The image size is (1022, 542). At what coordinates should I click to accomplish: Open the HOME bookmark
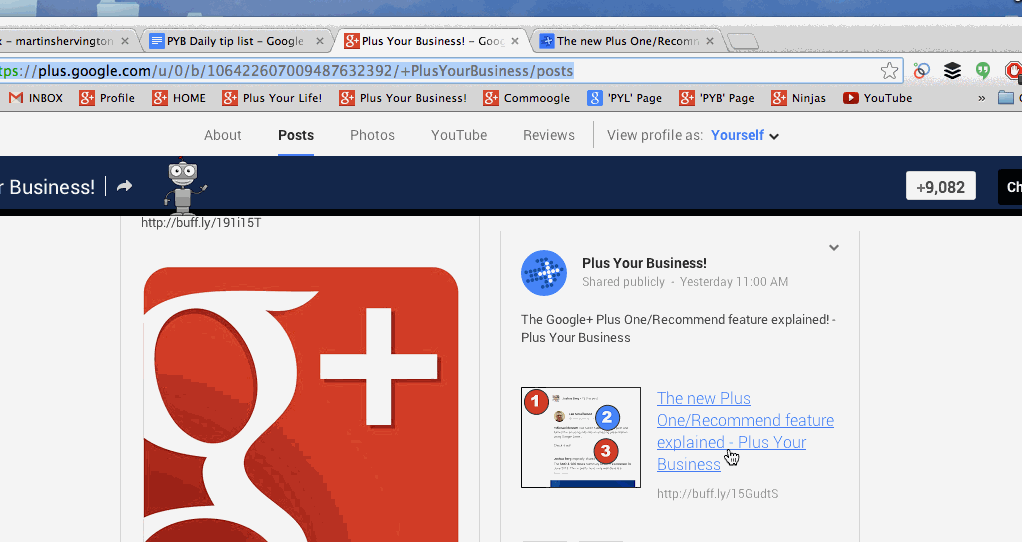click(x=179, y=98)
